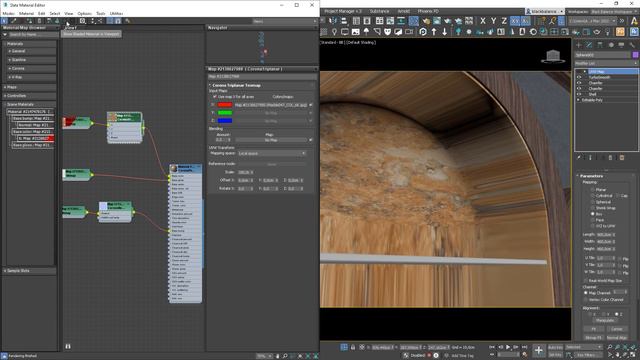The image size is (640, 360).
Task: Click the large plus Set Key button
Action: coord(538,350)
